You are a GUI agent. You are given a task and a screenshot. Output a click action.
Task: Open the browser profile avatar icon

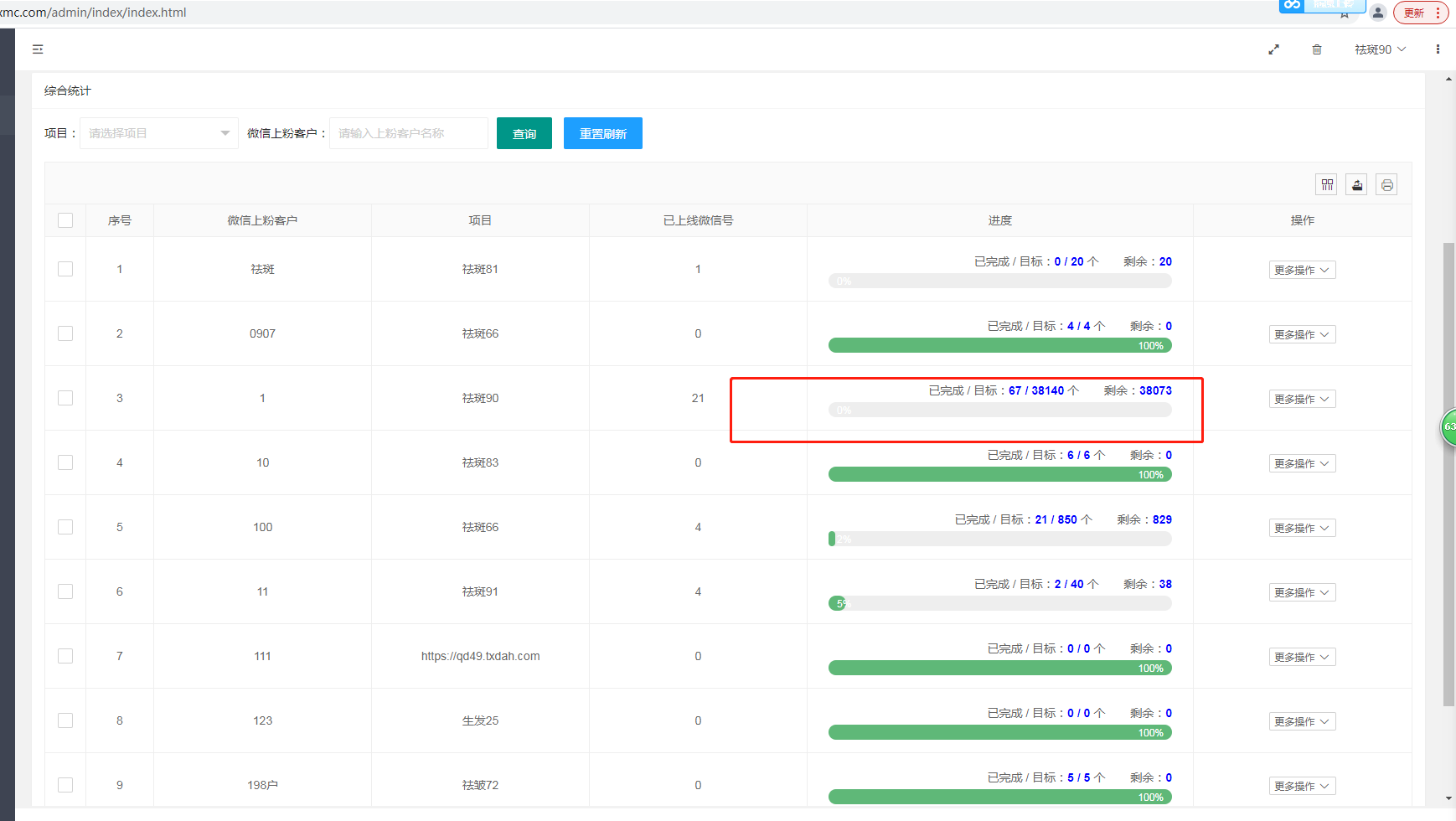[x=1378, y=13]
